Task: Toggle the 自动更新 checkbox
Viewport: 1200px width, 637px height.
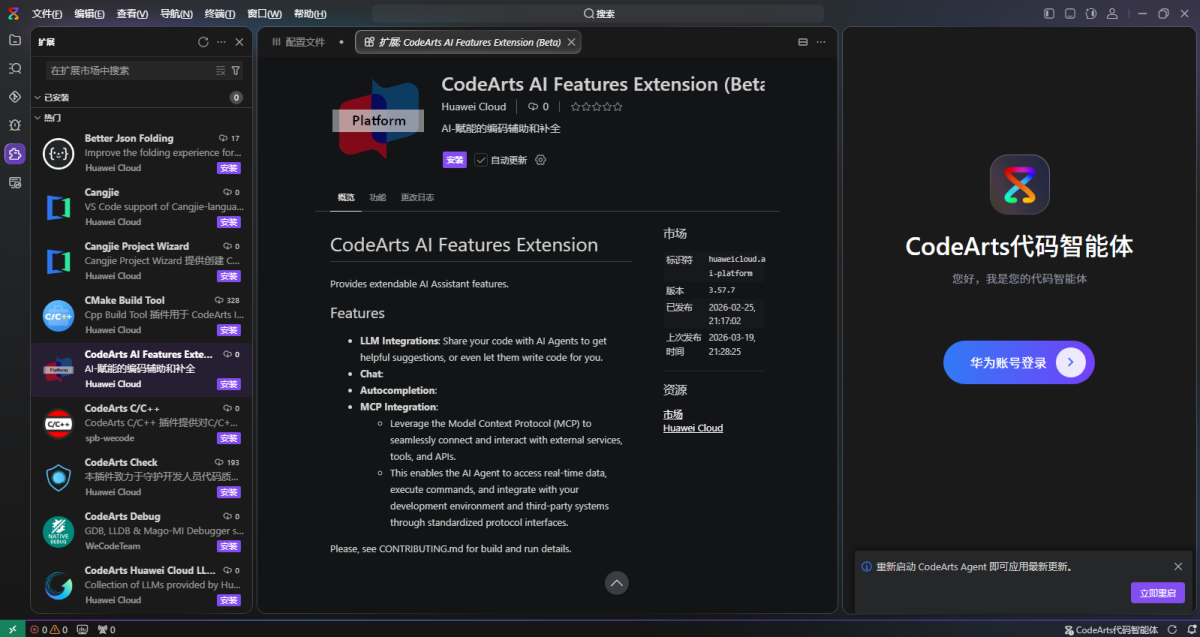Action: [x=481, y=160]
